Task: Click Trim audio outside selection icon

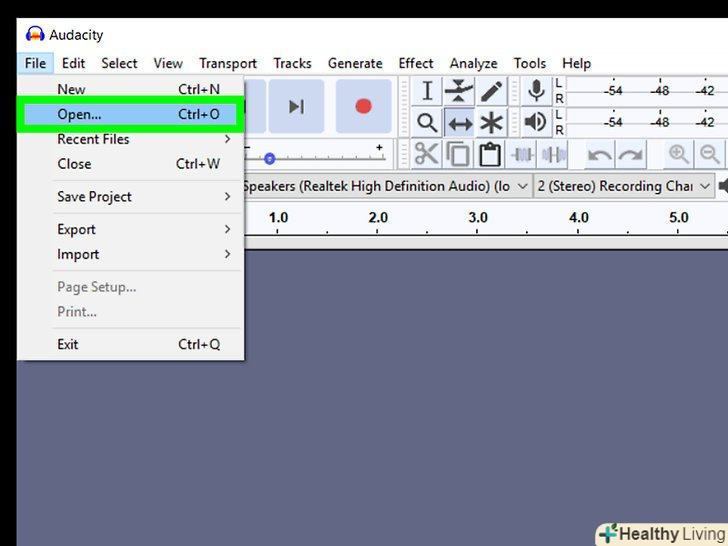Action: click(522, 154)
